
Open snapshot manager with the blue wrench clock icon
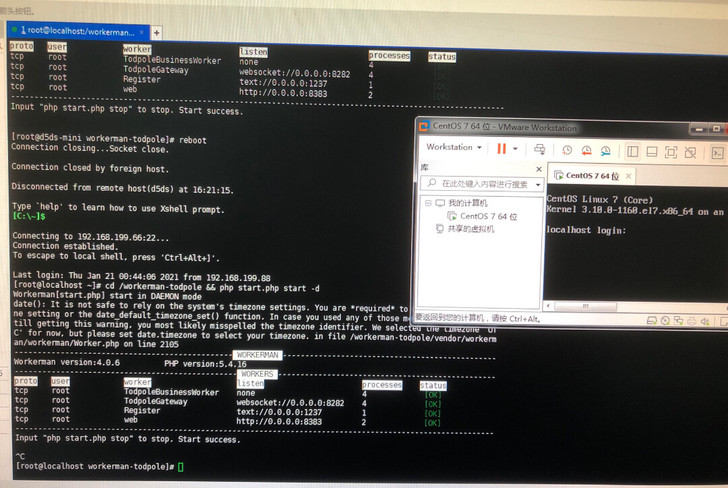(605, 151)
